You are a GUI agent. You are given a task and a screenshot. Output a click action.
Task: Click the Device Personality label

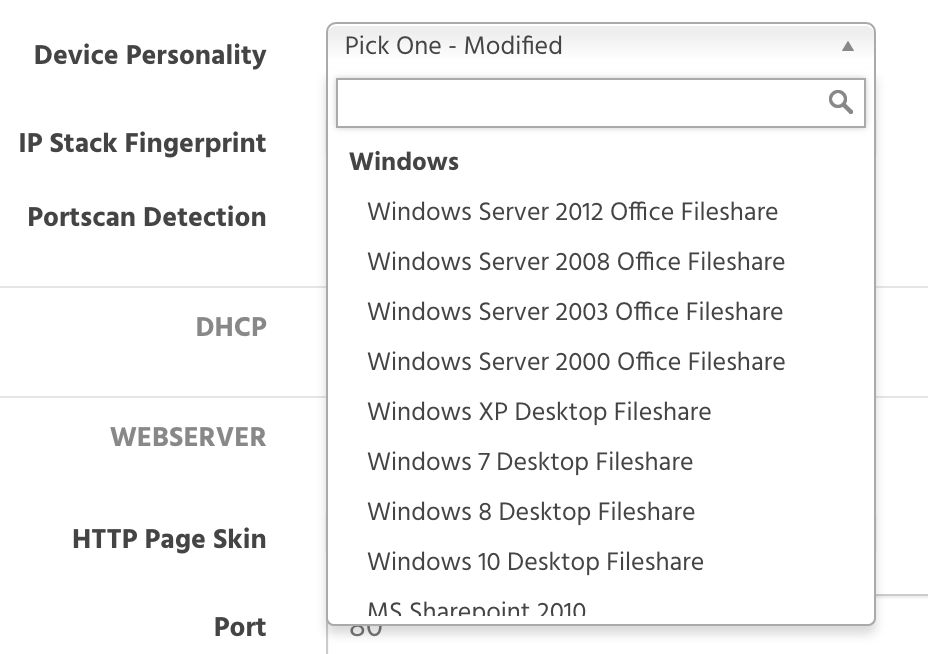coord(150,55)
